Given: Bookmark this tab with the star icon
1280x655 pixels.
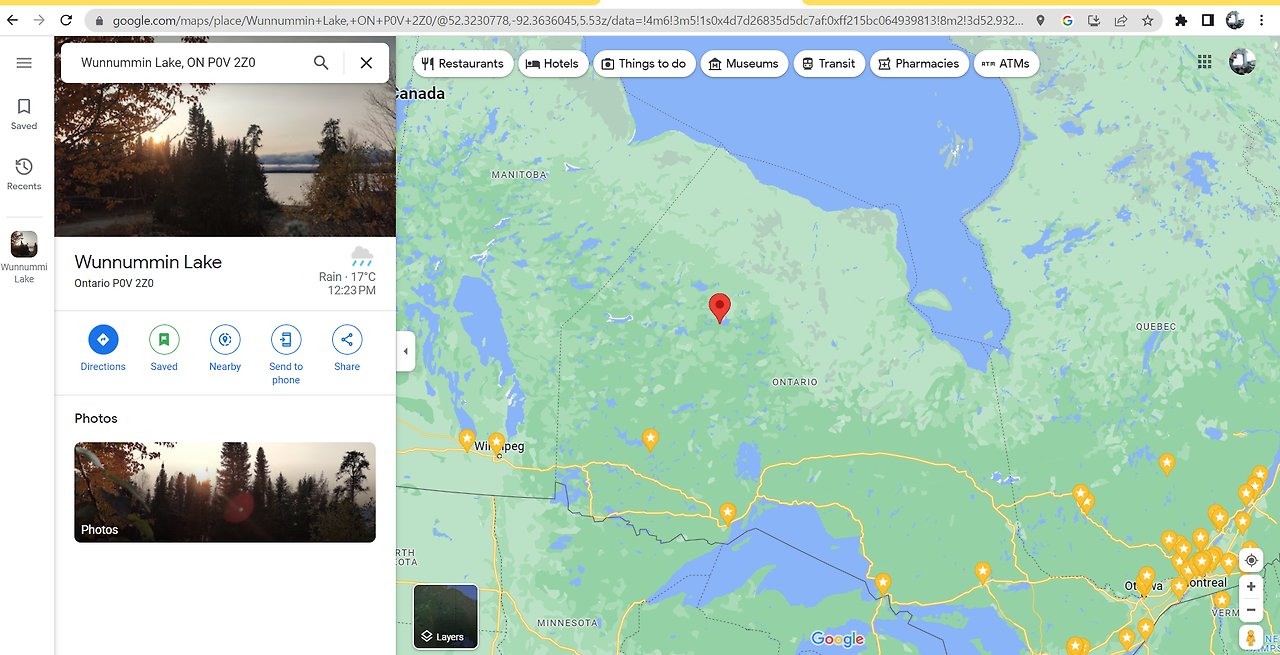Looking at the screenshot, I should click(1147, 20).
